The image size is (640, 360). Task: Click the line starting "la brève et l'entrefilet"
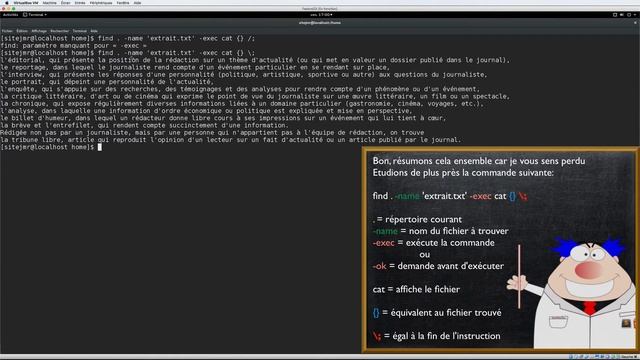click(x=144, y=125)
